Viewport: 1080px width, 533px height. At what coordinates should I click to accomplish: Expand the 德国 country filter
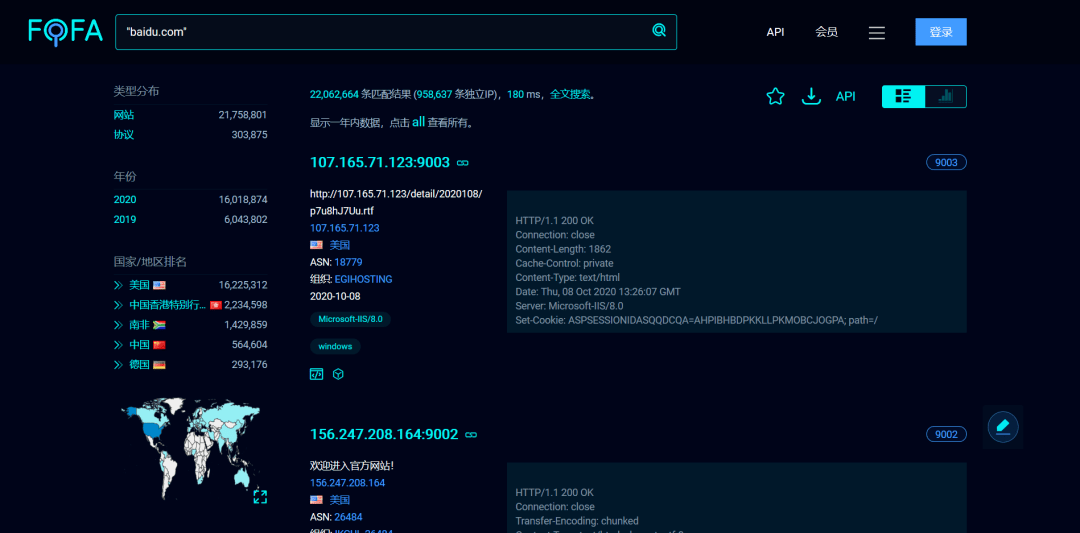coord(119,365)
